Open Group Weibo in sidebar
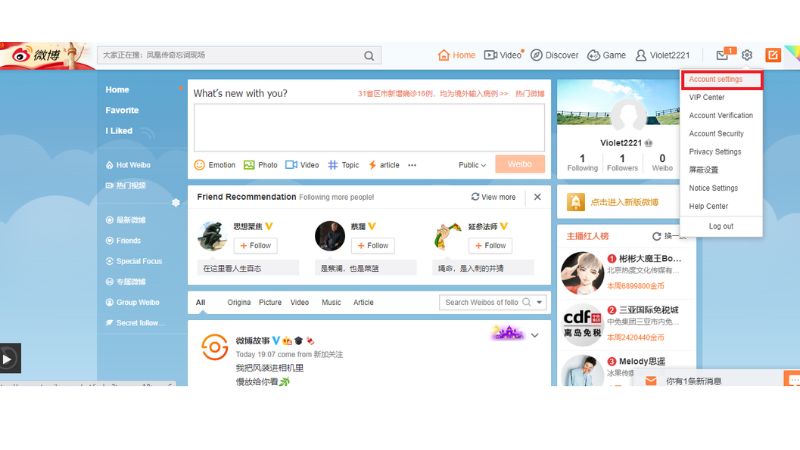The height and width of the screenshot is (450, 800). coord(132,303)
